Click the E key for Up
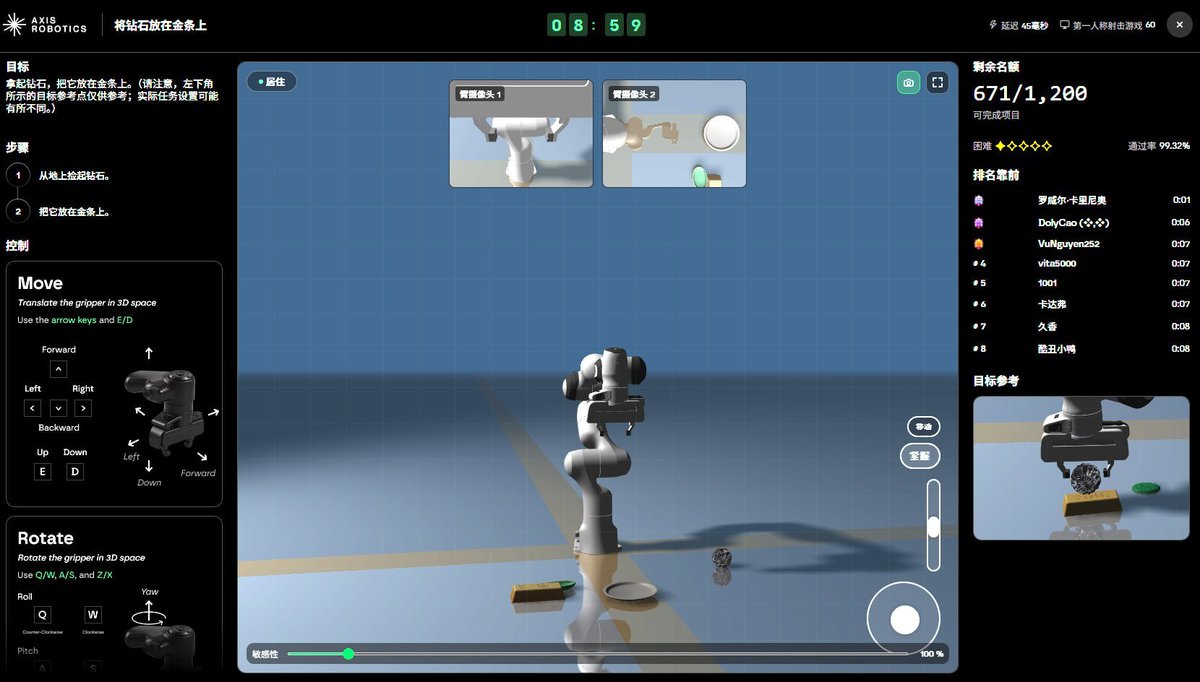The image size is (1200, 682). pyautogui.click(x=42, y=471)
